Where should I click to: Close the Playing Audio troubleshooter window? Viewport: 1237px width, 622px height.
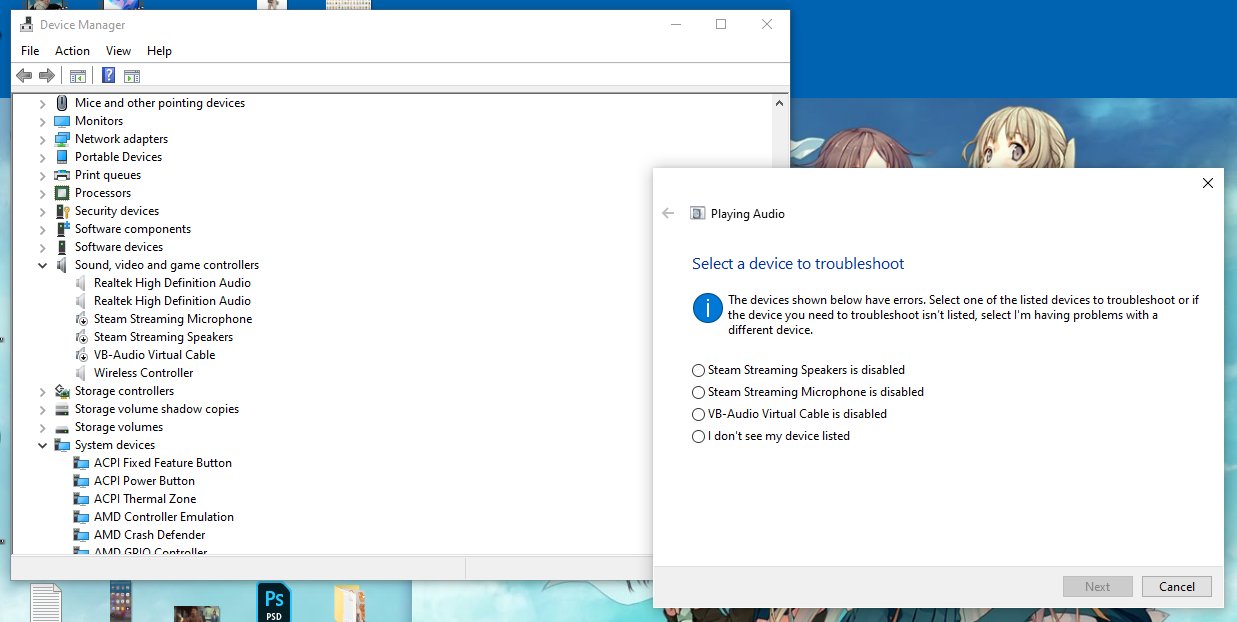click(x=1208, y=183)
